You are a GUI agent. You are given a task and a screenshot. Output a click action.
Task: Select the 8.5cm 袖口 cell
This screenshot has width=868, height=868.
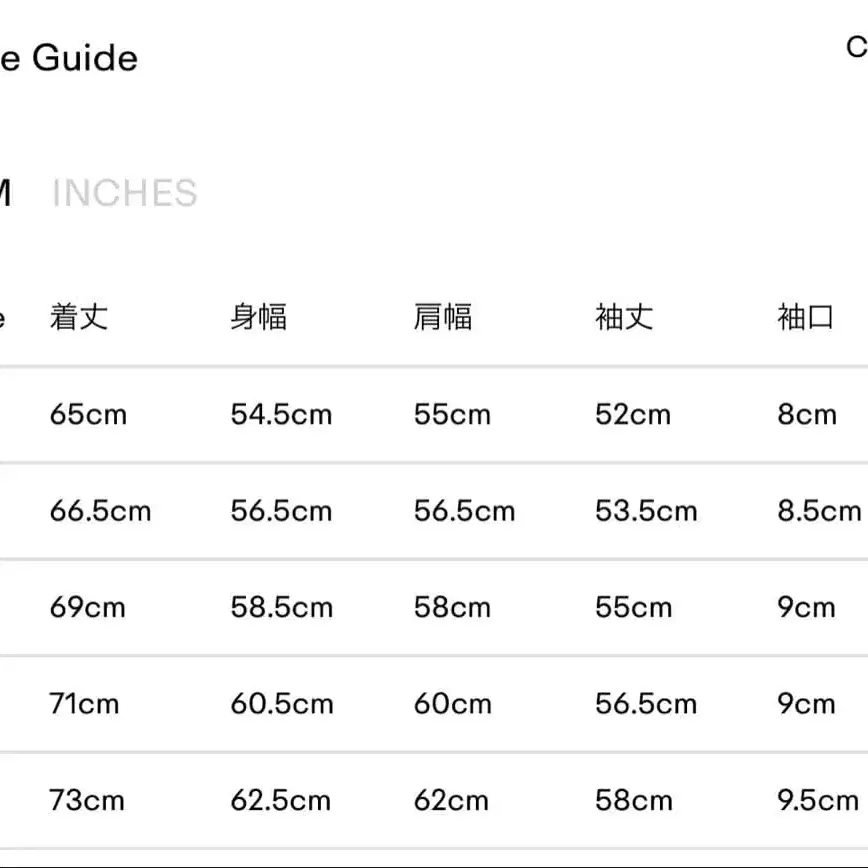[x=819, y=511]
